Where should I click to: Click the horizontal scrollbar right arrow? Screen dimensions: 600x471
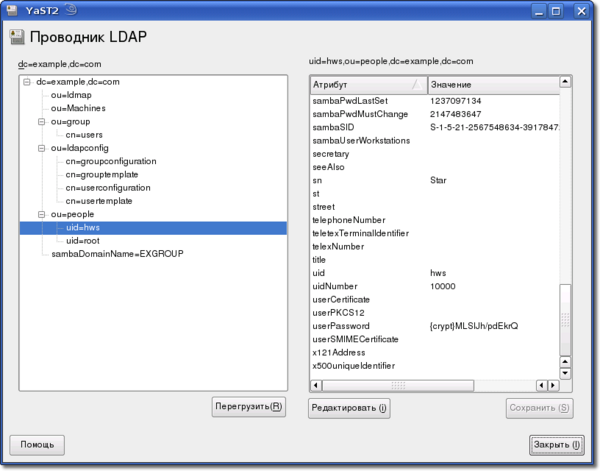553,385
